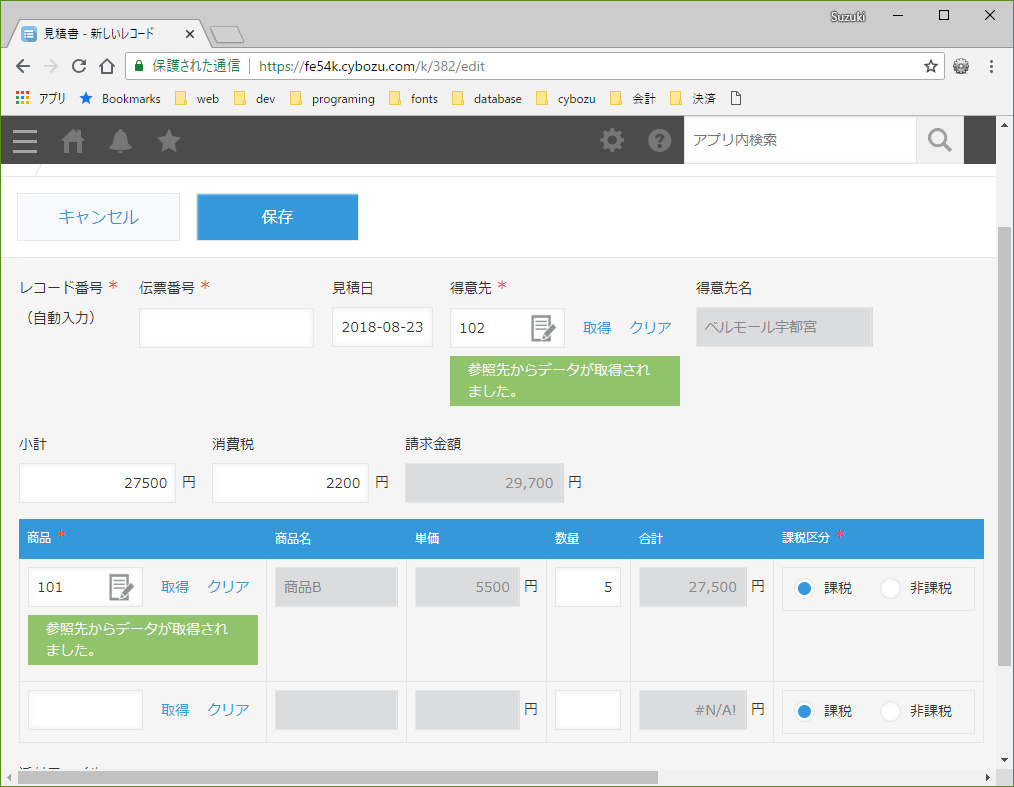This screenshot has width=1014, height=787.
Task: Open the help question mark icon
Action: [660, 140]
